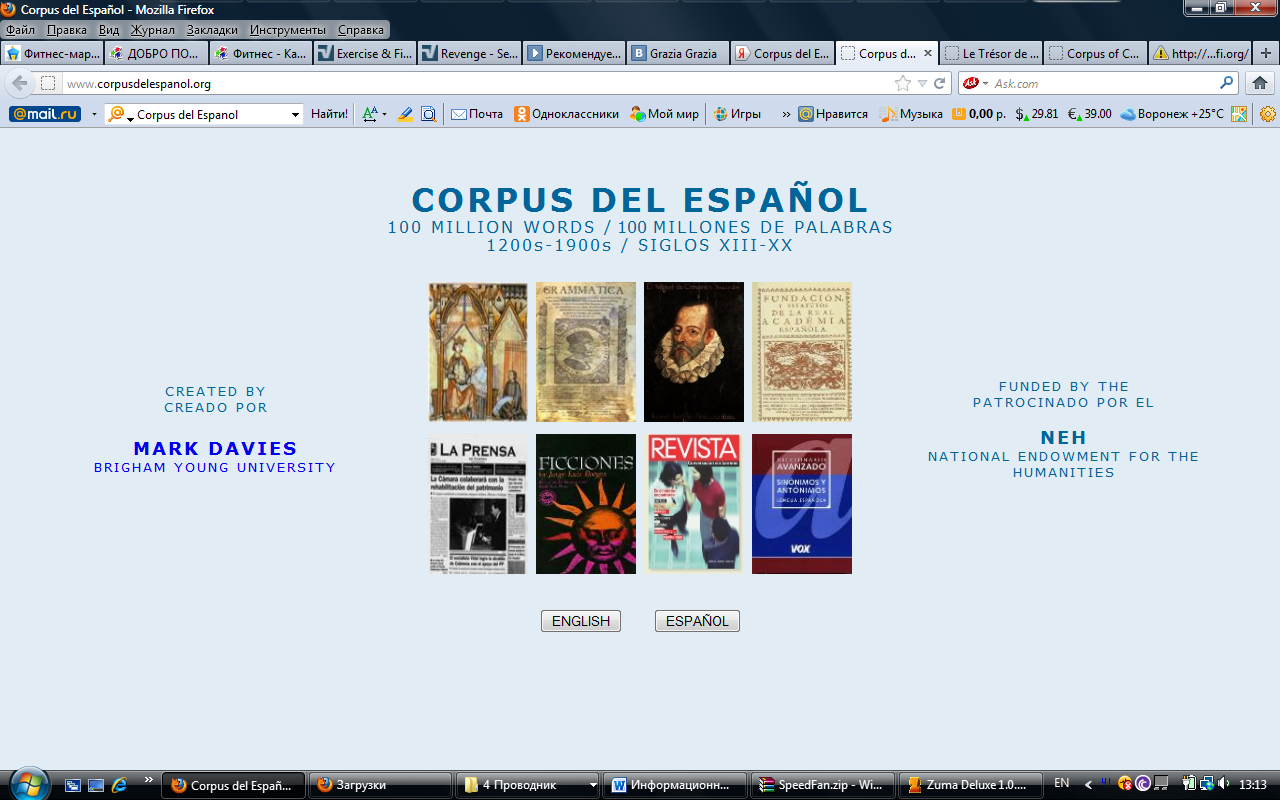This screenshot has height=800, width=1280.
Task: Click the La Prensa newspaper image
Action: point(478,504)
